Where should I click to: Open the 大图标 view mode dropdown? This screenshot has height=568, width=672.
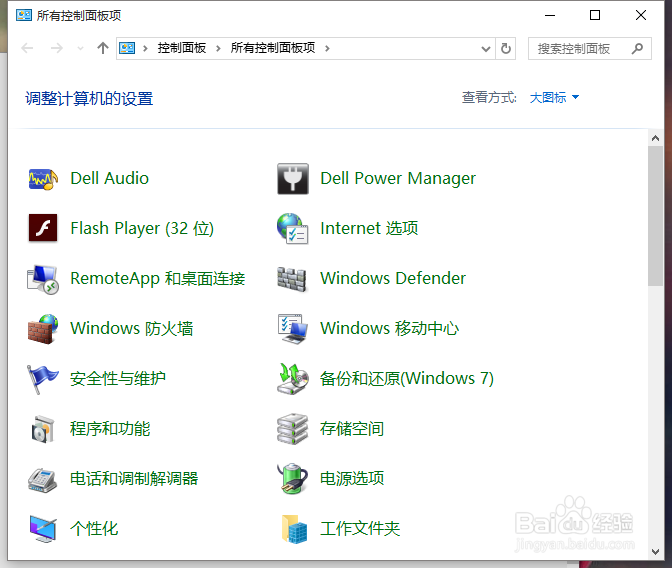click(x=554, y=98)
